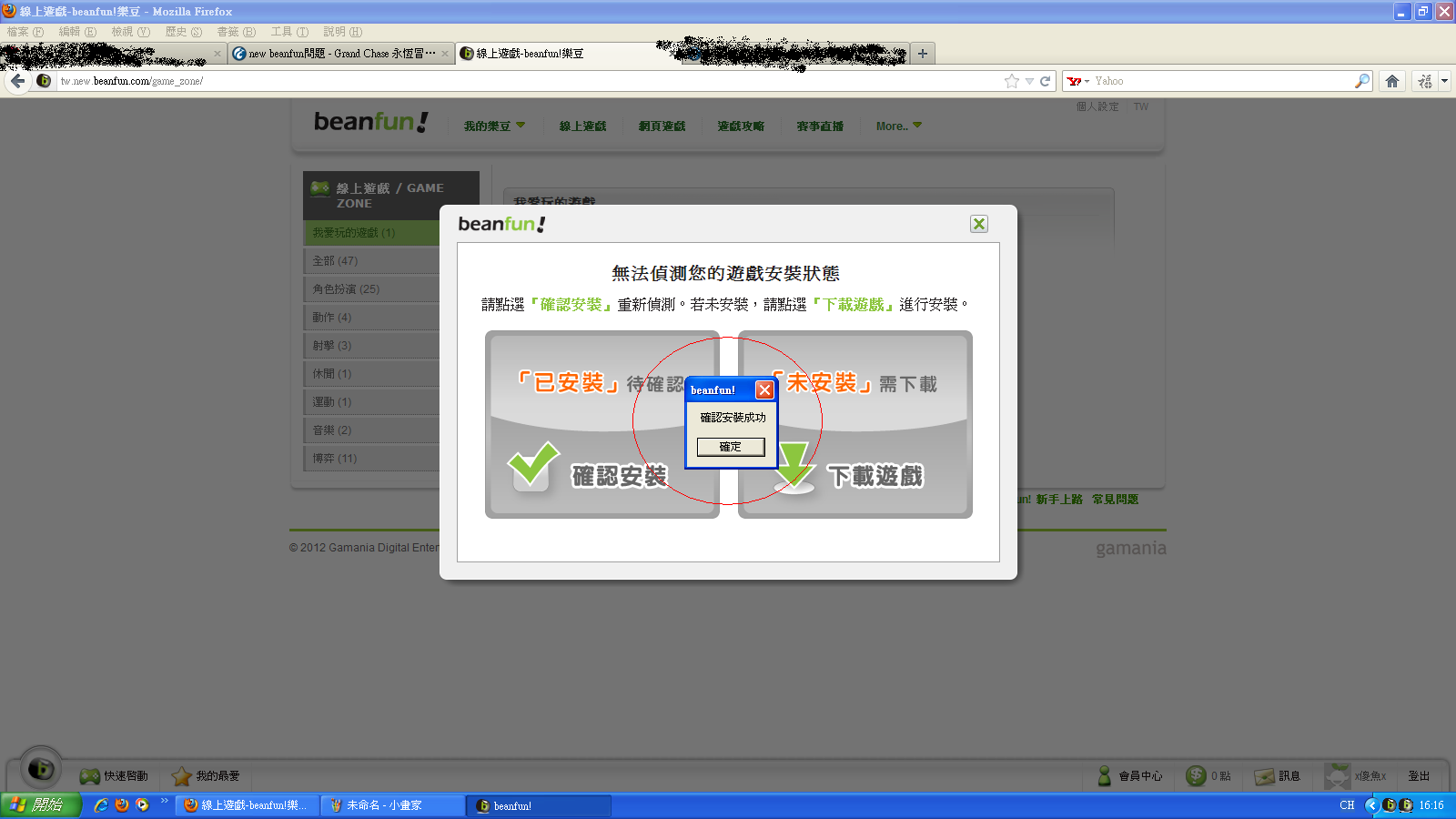Click the Windows 開始 start button
Screen dimensions: 1456x819
(42, 805)
